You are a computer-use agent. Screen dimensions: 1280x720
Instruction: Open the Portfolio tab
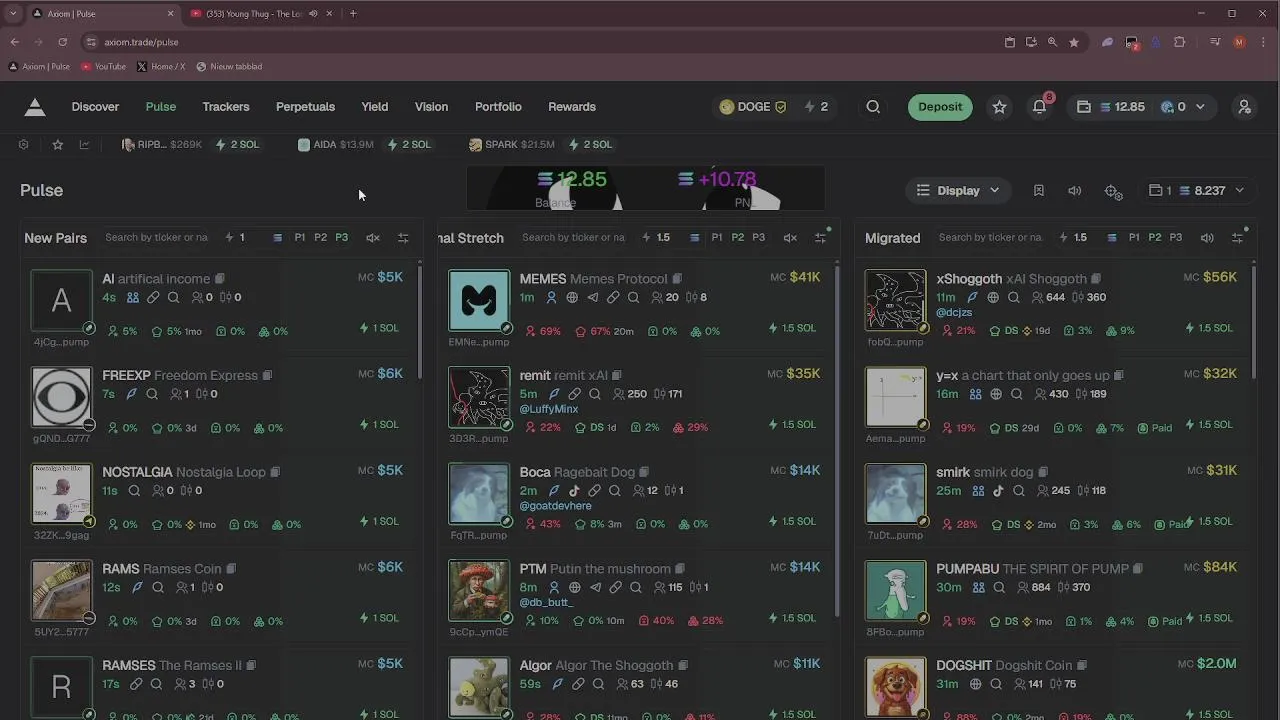[498, 107]
